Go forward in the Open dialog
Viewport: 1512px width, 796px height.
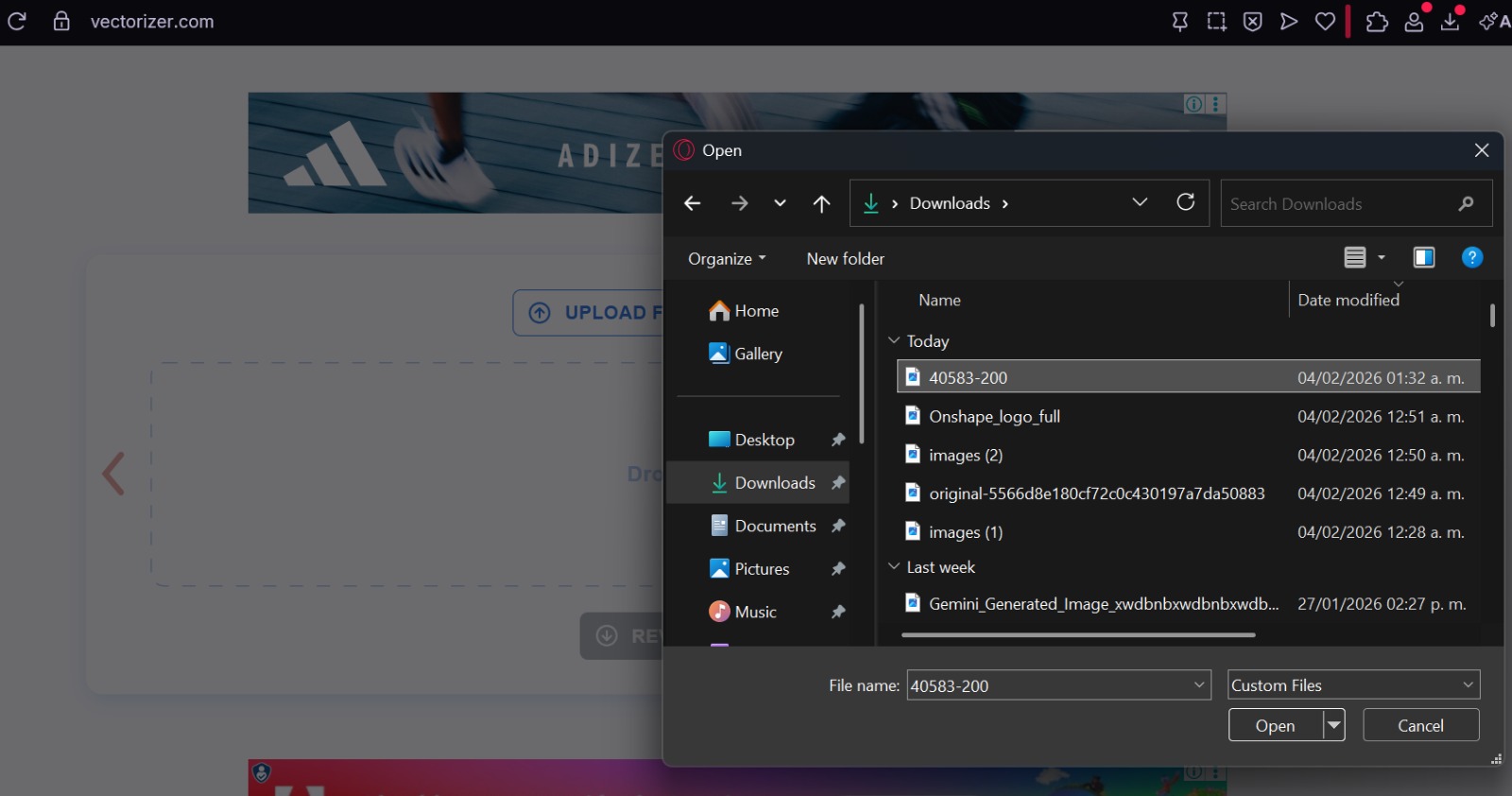click(739, 203)
